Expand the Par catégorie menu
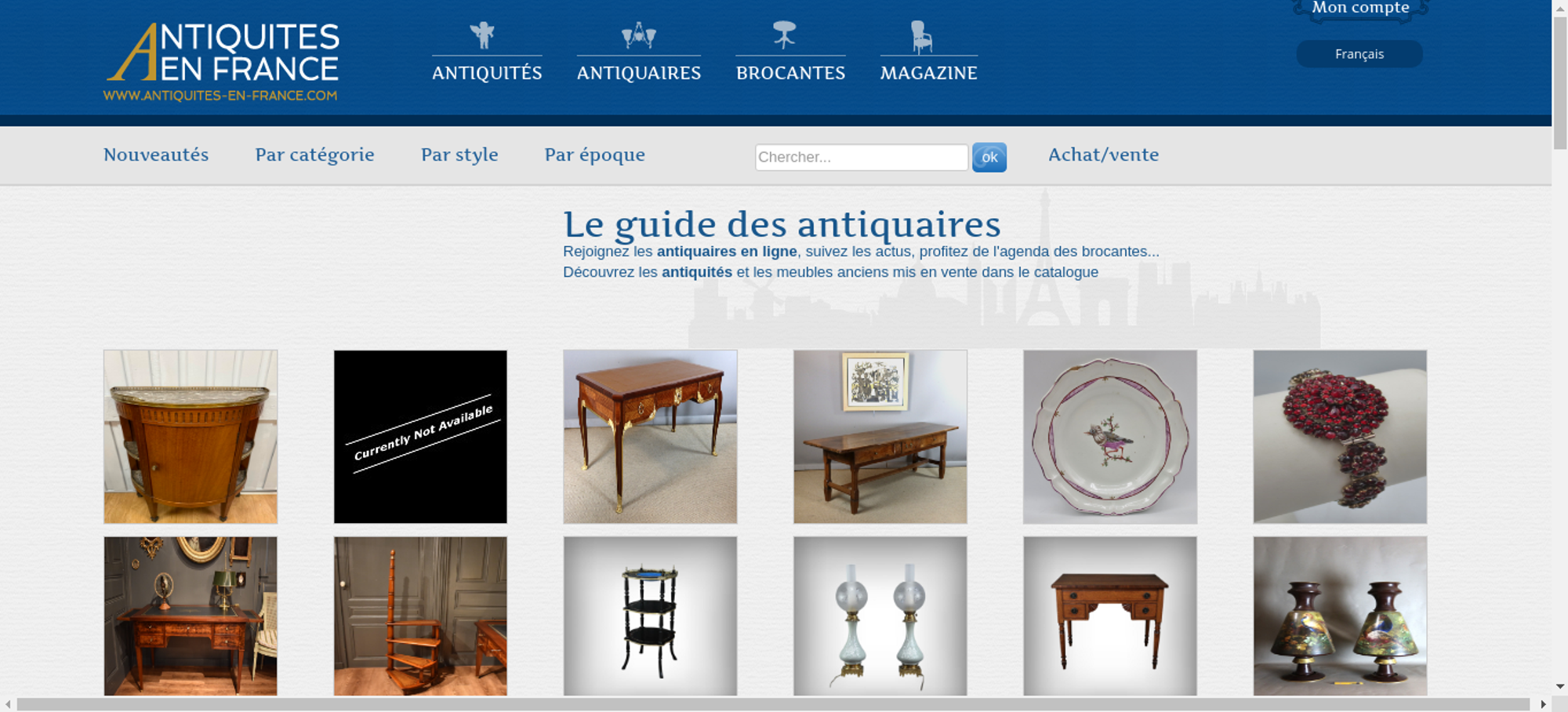The width and height of the screenshot is (1568, 712). click(314, 154)
